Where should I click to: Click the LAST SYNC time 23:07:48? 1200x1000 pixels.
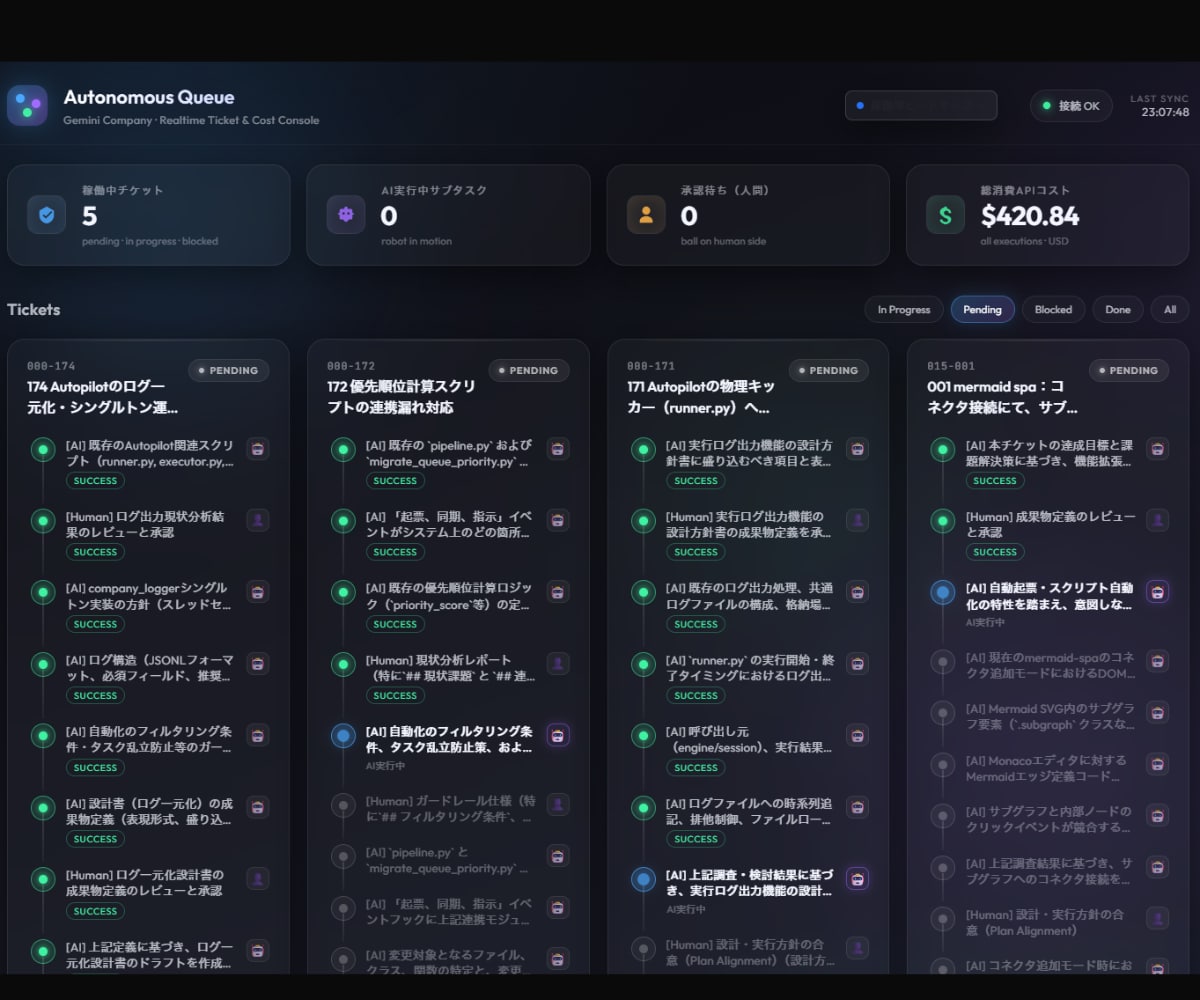[1165, 113]
